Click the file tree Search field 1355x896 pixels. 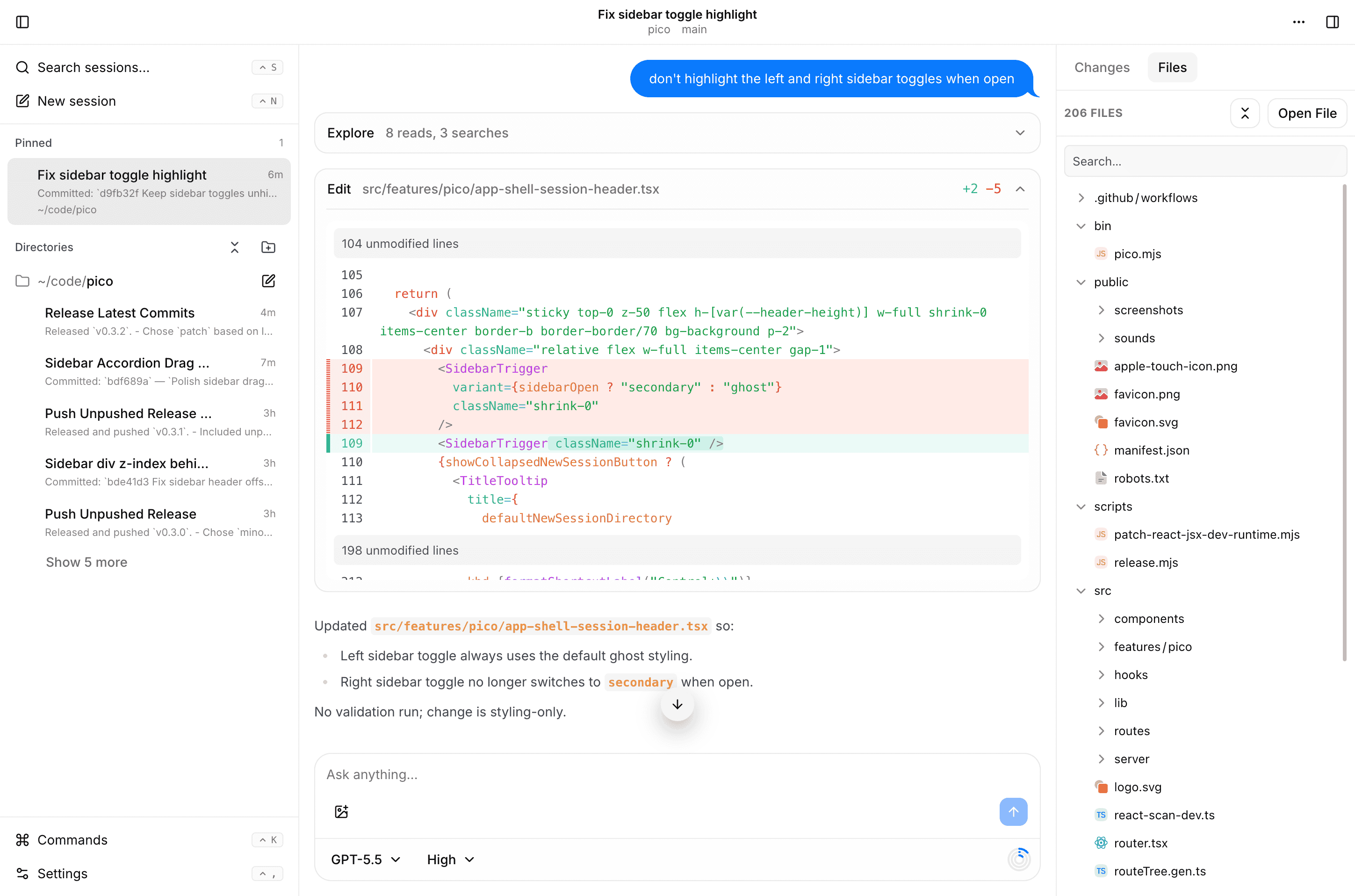coord(1205,161)
